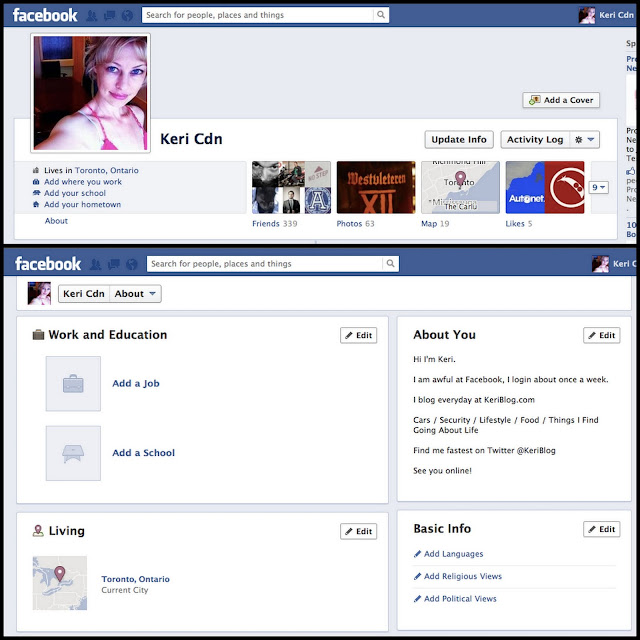This screenshot has width=640, height=640.
Task: Click the Update Info button
Action: pyautogui.click(x=459, y=140)
